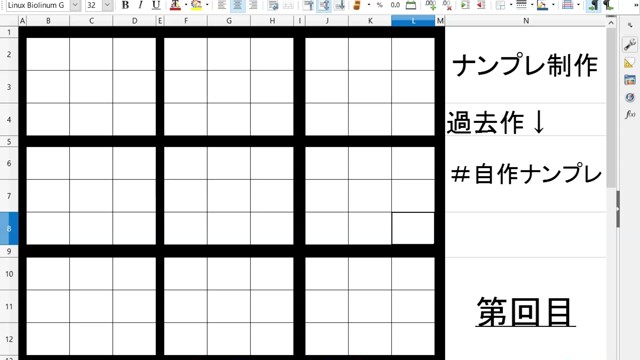Click the add decimal place icon
This screenshot has width=640, height=360.
click(430, 5)
